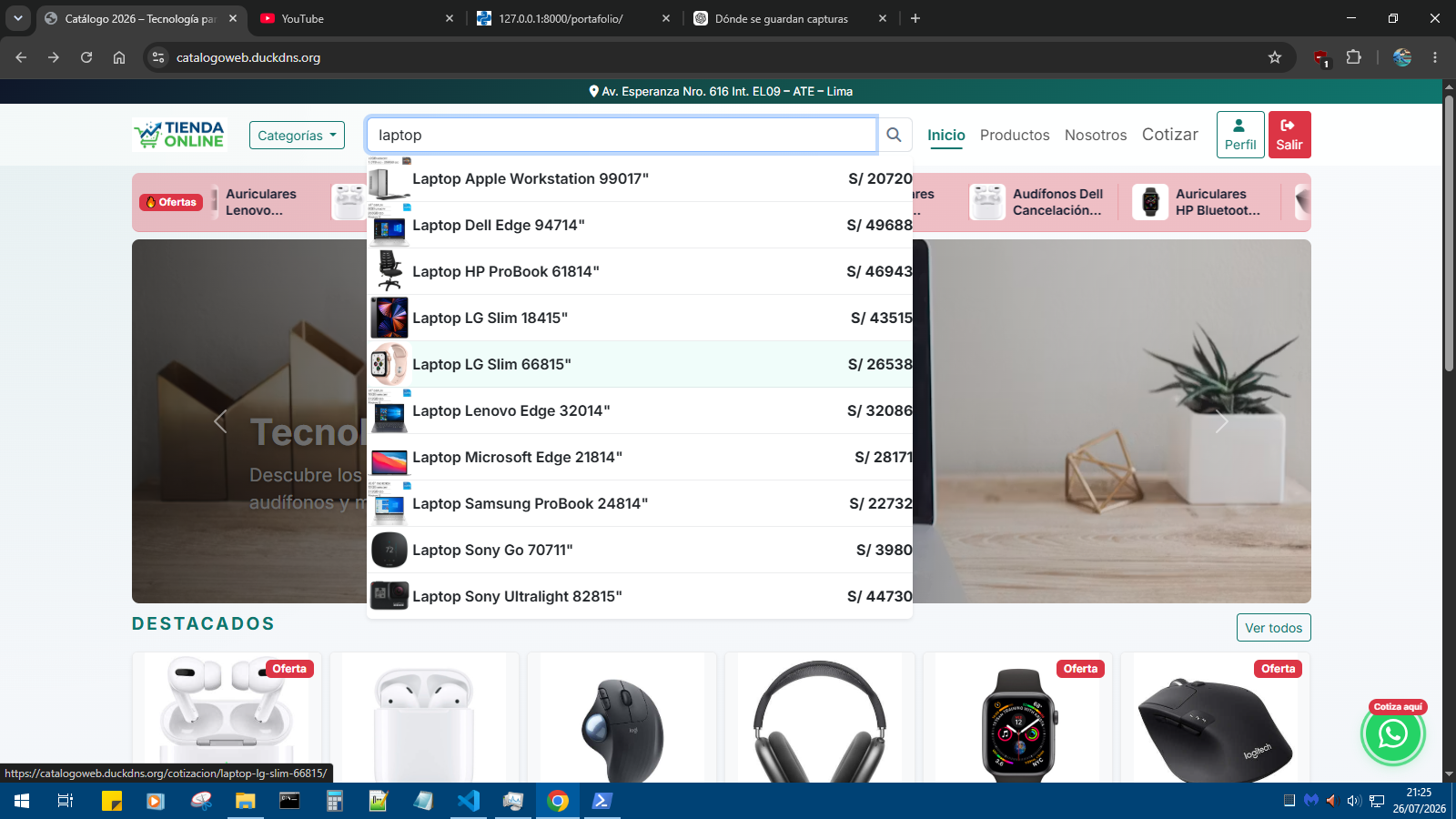Image resolution: width=1456 pixels, height=819 pixels.
Task: Show previous carousel slide arrow
Action: 220,421
